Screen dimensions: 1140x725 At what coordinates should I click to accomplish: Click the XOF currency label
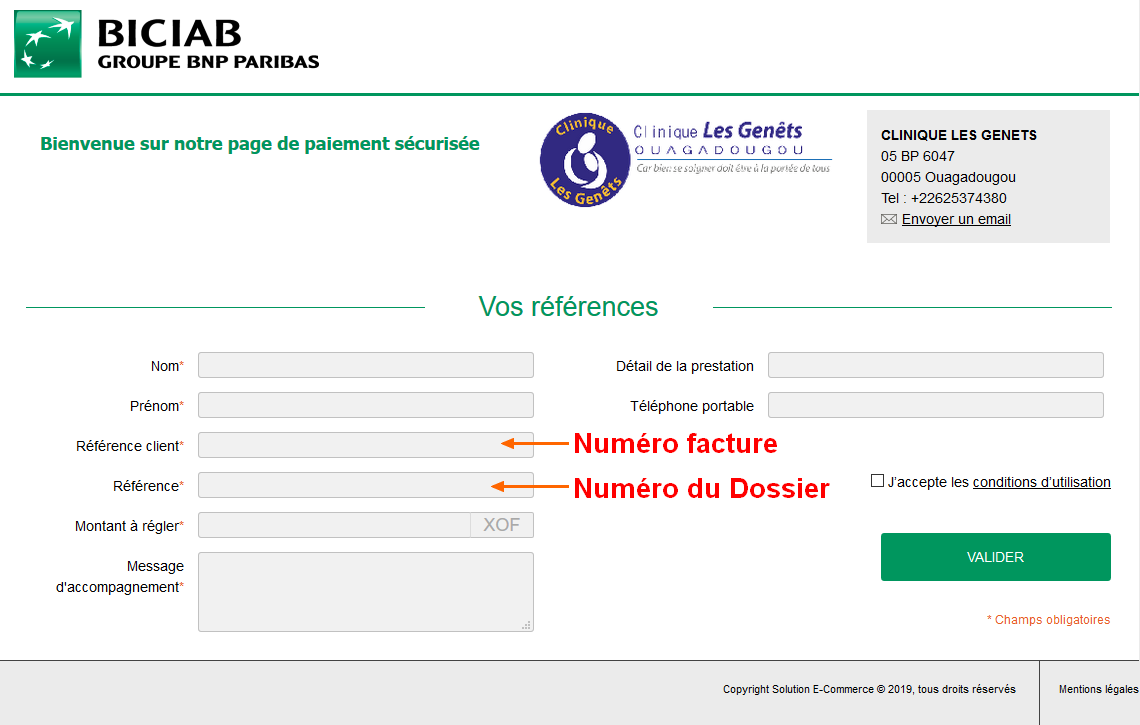502,524
